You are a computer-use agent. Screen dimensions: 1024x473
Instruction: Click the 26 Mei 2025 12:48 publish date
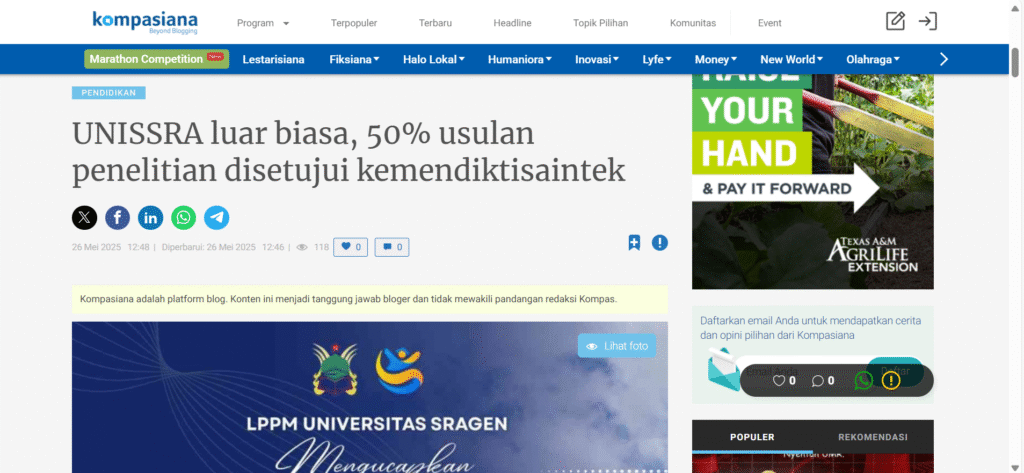110,248
